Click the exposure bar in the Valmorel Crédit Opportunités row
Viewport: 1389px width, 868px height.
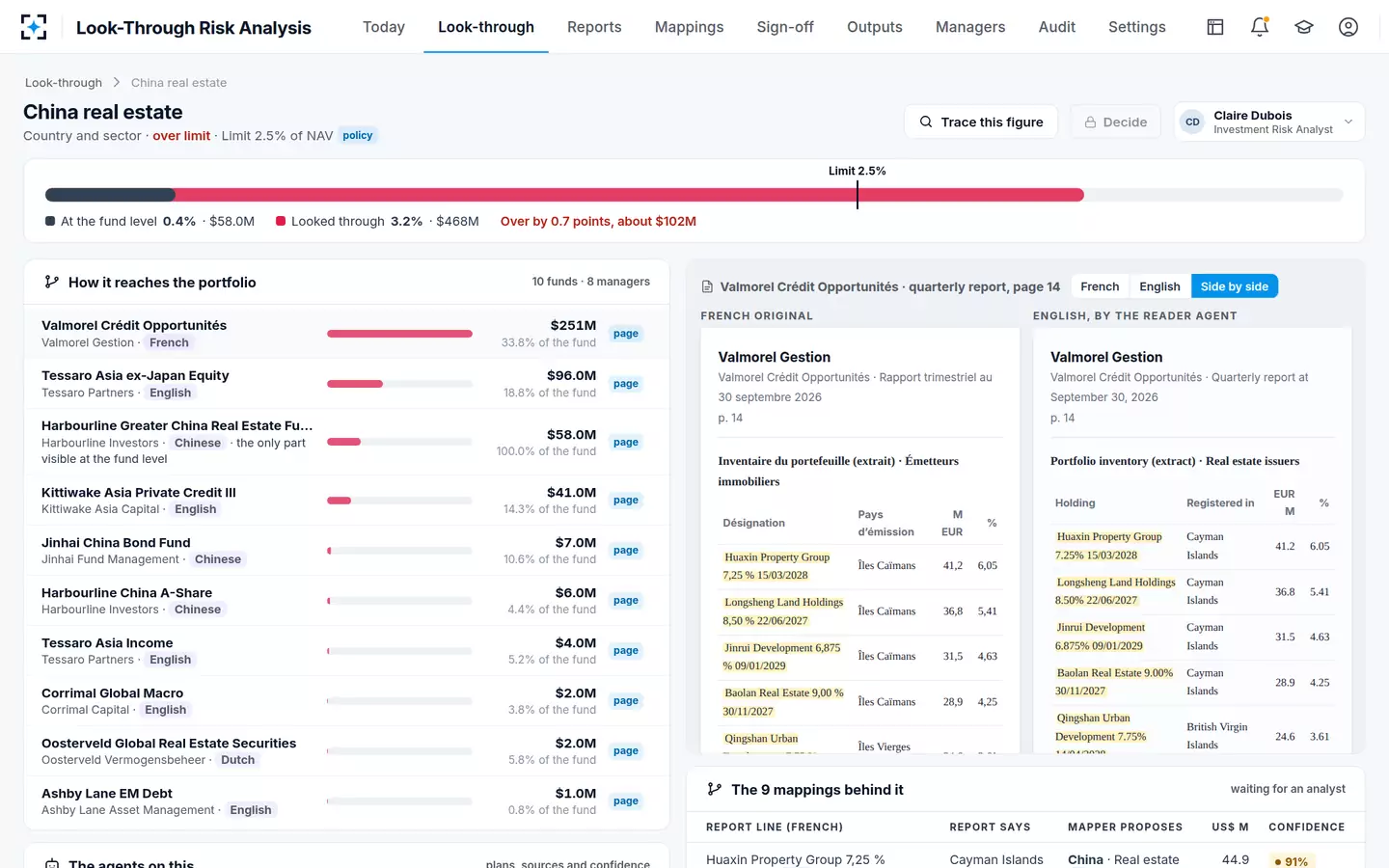pos(399,334)
